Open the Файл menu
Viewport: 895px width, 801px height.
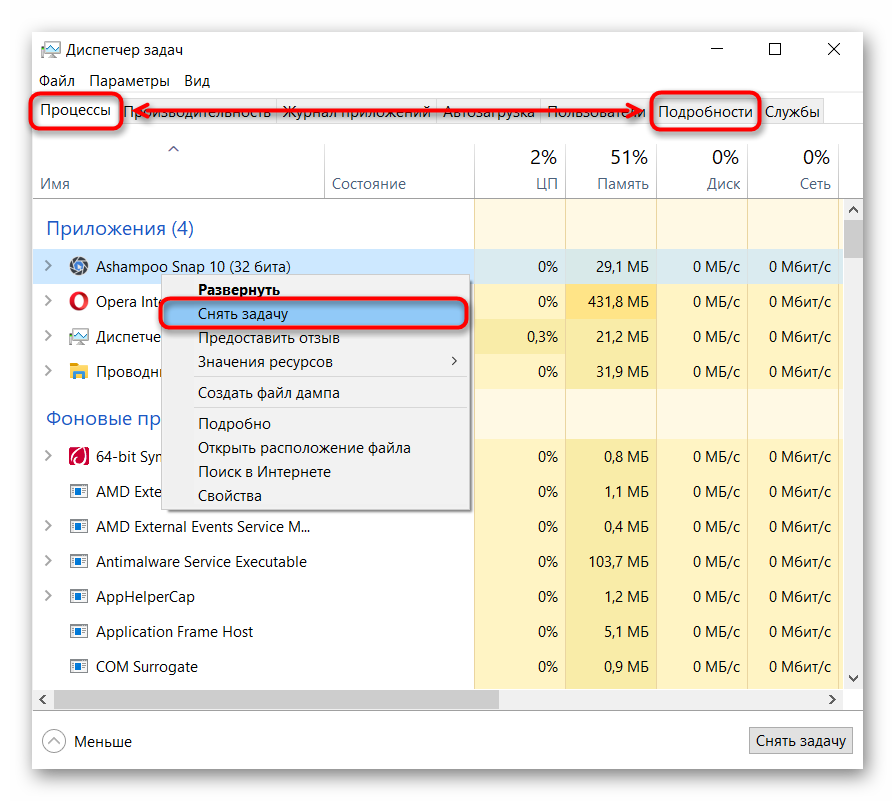pos(57,81)
